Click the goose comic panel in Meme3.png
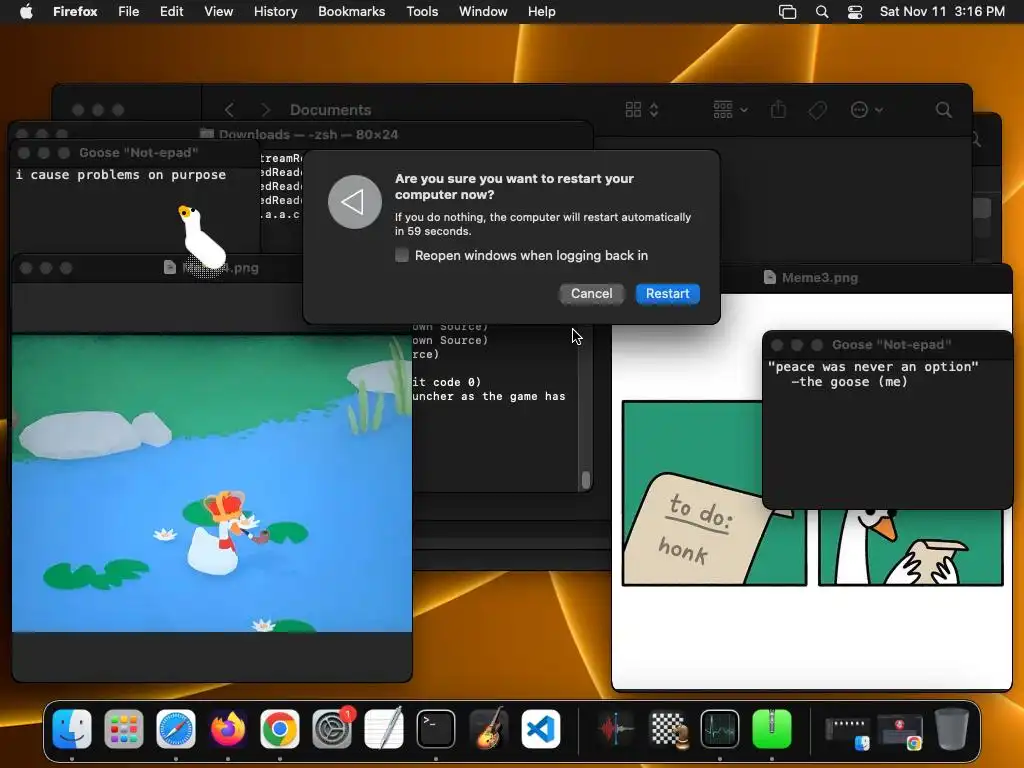The height and width of the screenshot is (768, 1024). click(x=911, y=547)
